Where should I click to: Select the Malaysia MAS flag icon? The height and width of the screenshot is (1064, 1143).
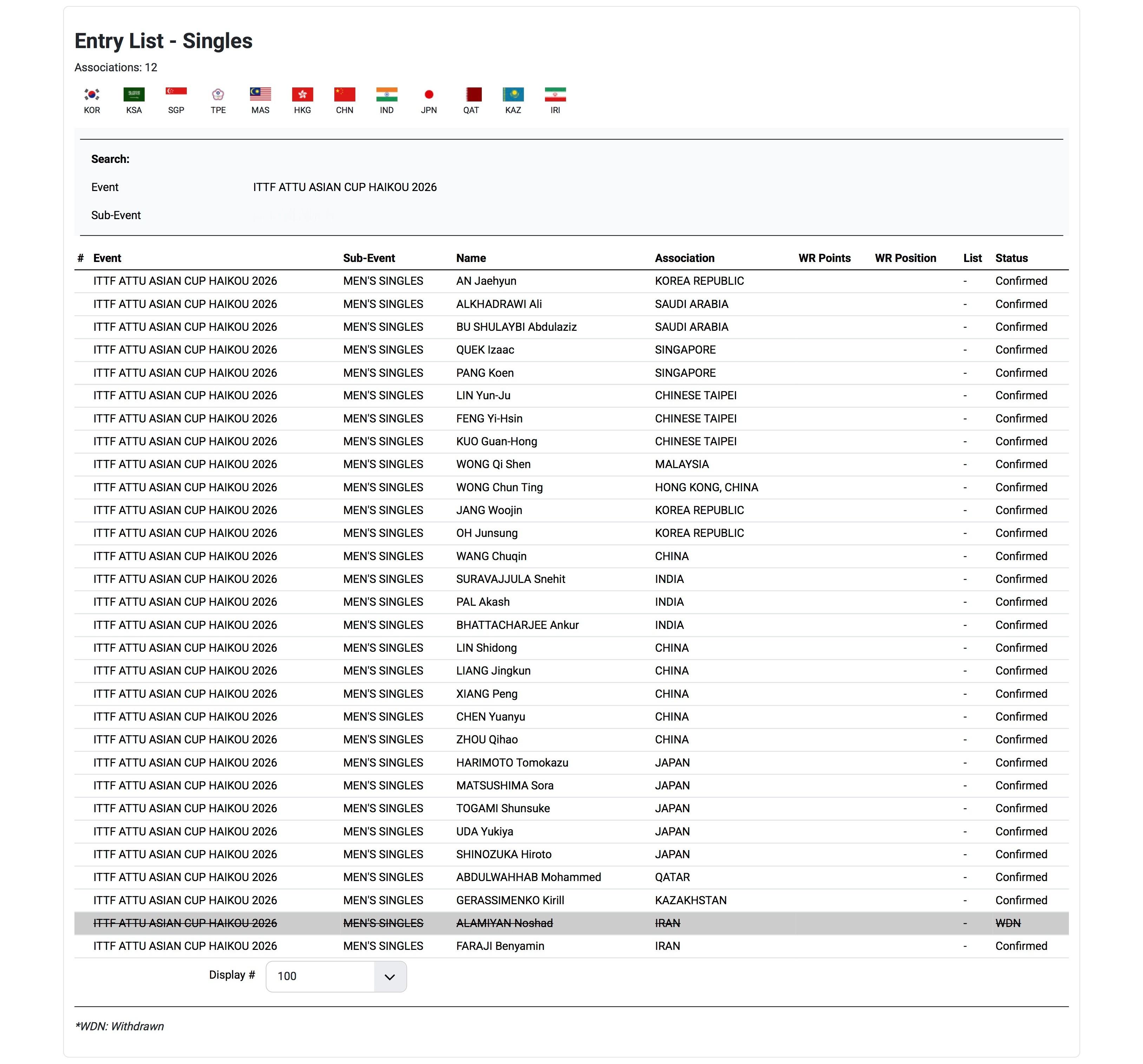pyautogui.click(x=260, y=94)
